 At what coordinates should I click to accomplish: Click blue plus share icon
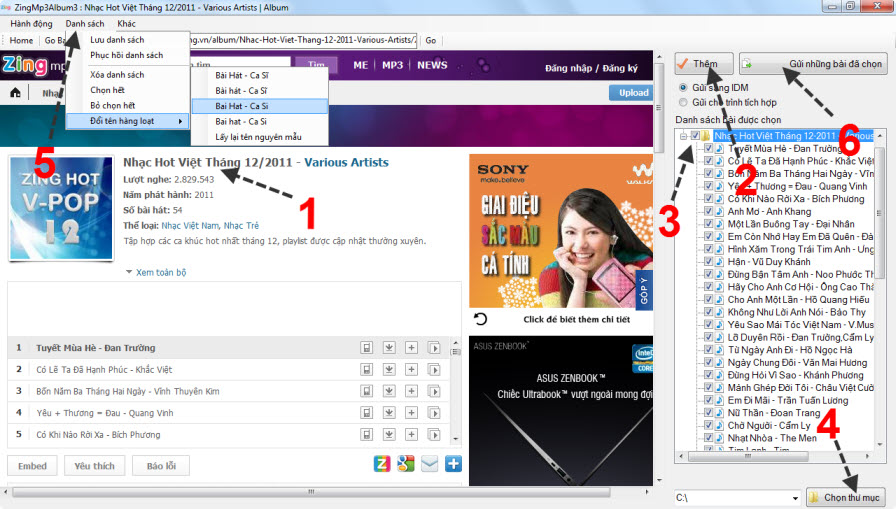click(454, 464)
